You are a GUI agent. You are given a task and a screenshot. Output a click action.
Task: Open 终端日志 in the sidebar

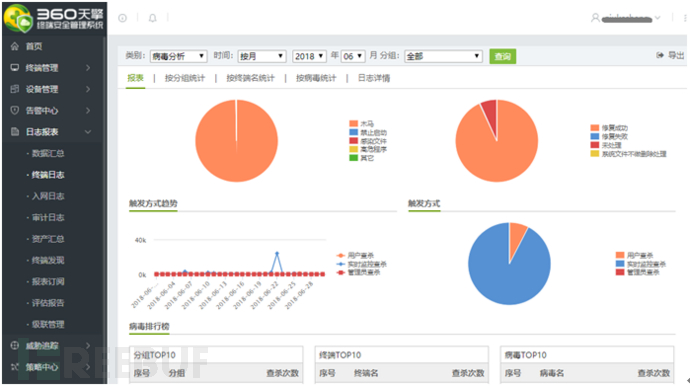point(48,175)
